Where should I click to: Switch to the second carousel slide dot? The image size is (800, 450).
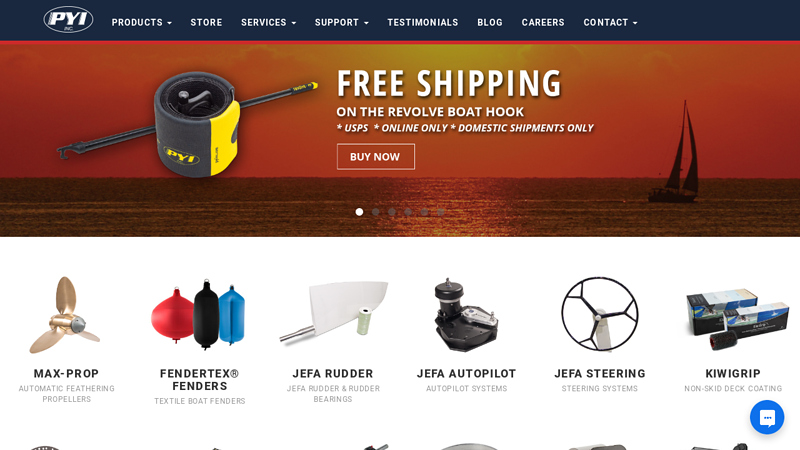(x=376, y=212)
